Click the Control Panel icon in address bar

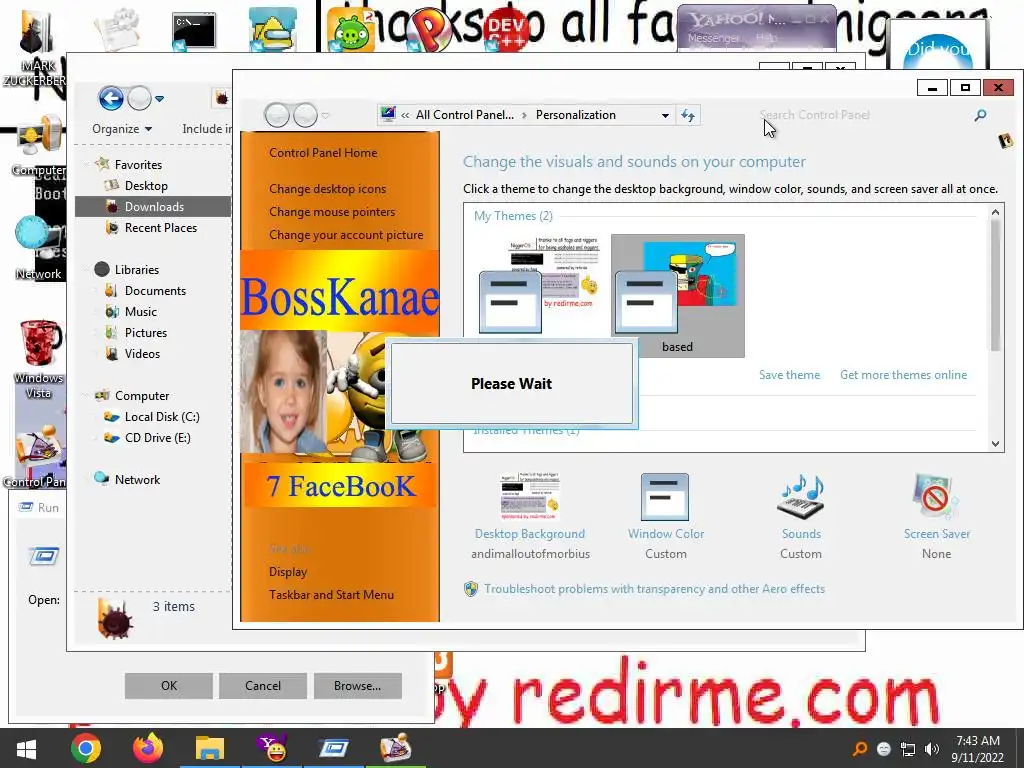coord(388,115)
